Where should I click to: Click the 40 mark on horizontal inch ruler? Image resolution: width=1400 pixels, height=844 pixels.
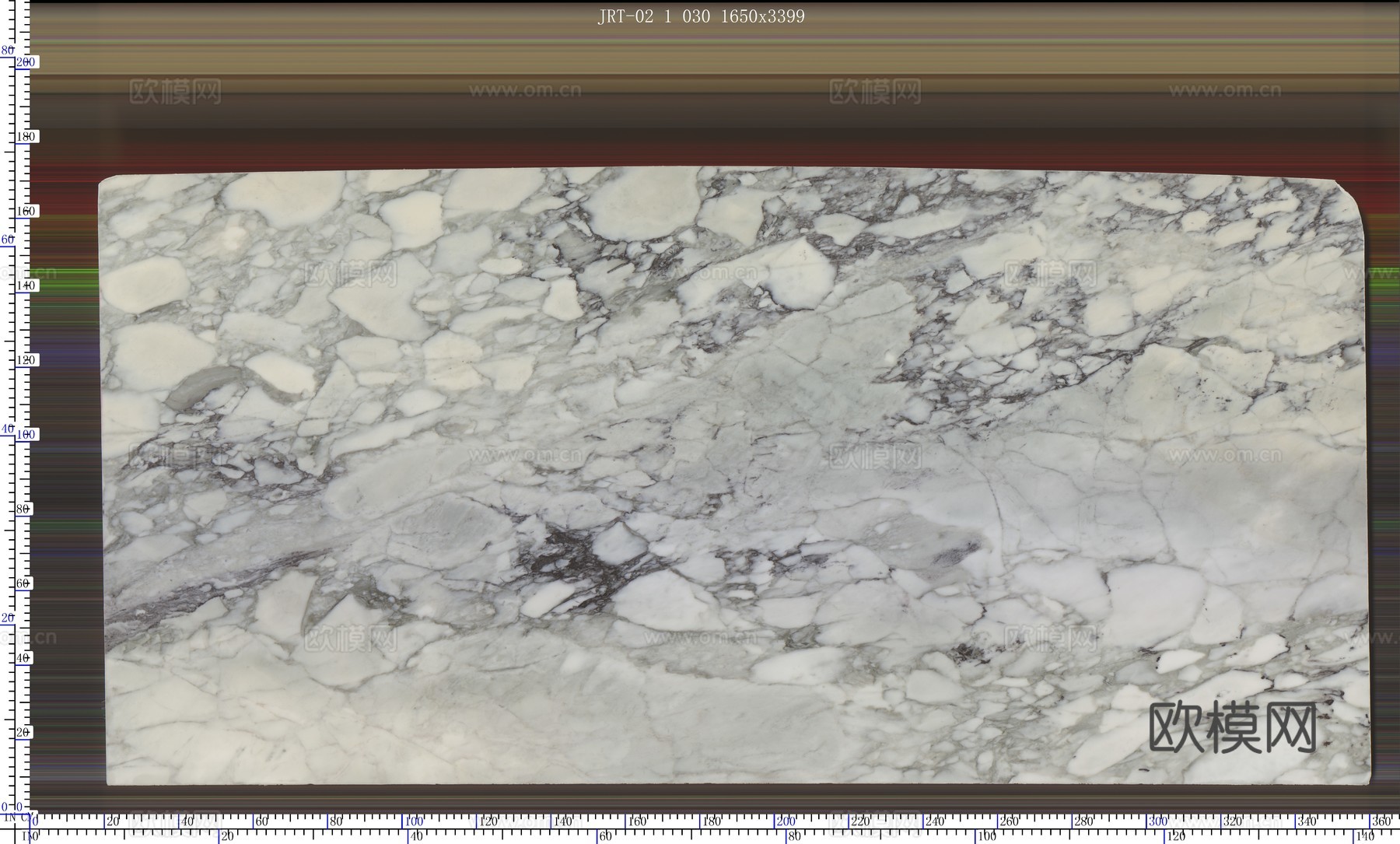416,837
